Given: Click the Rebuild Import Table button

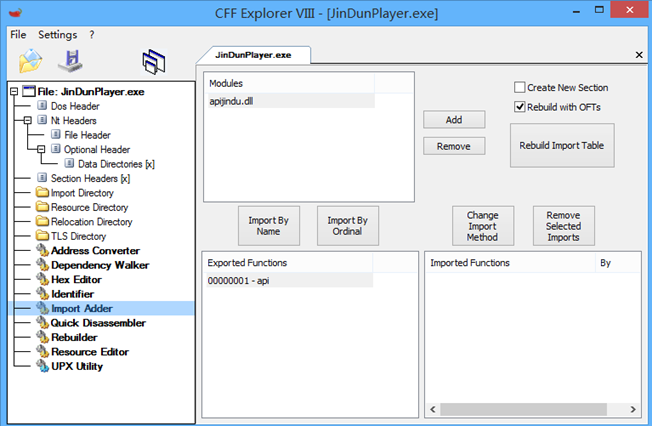Looking at the screenshot, I should (x=562, y=146).
